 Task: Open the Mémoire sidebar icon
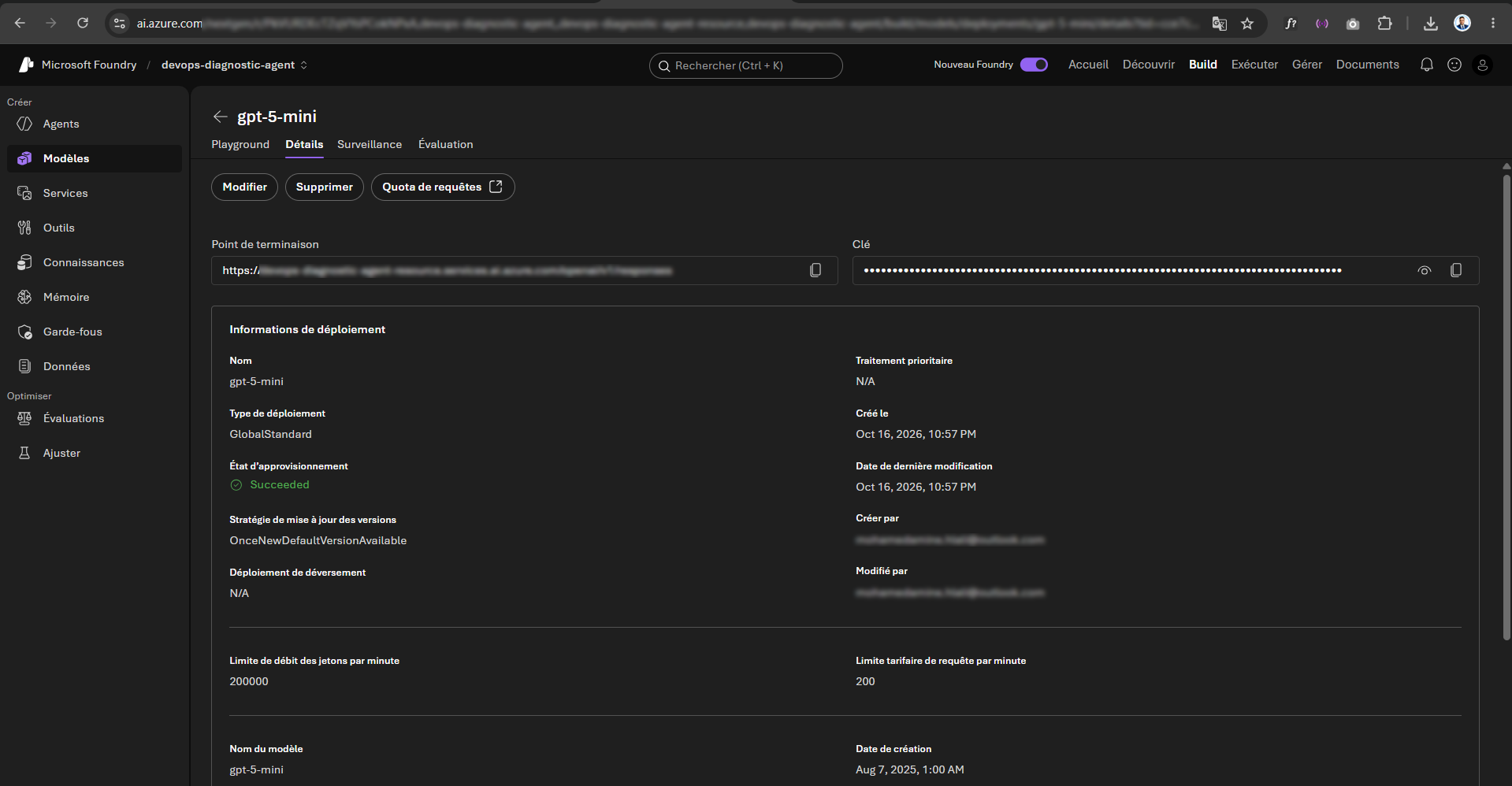coord(24,297)
